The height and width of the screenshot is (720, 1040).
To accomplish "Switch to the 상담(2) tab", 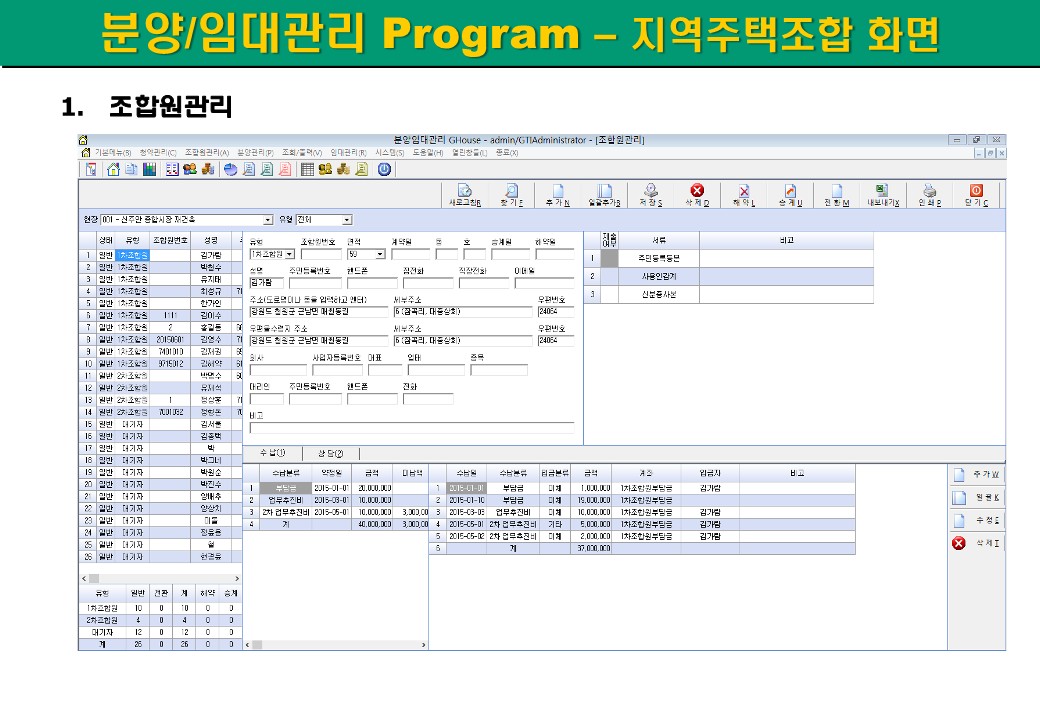I will coord(330,453).
